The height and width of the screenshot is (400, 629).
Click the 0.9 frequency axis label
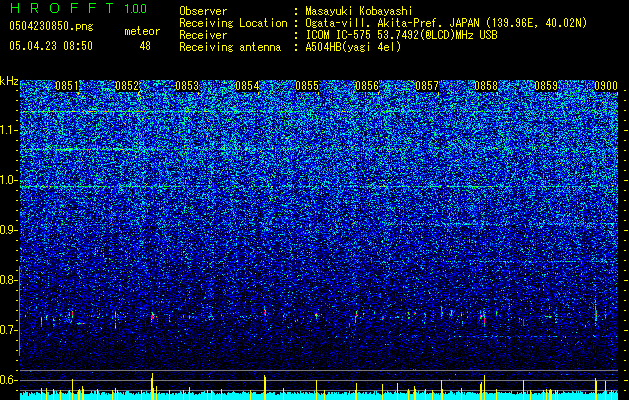(8, 230)
